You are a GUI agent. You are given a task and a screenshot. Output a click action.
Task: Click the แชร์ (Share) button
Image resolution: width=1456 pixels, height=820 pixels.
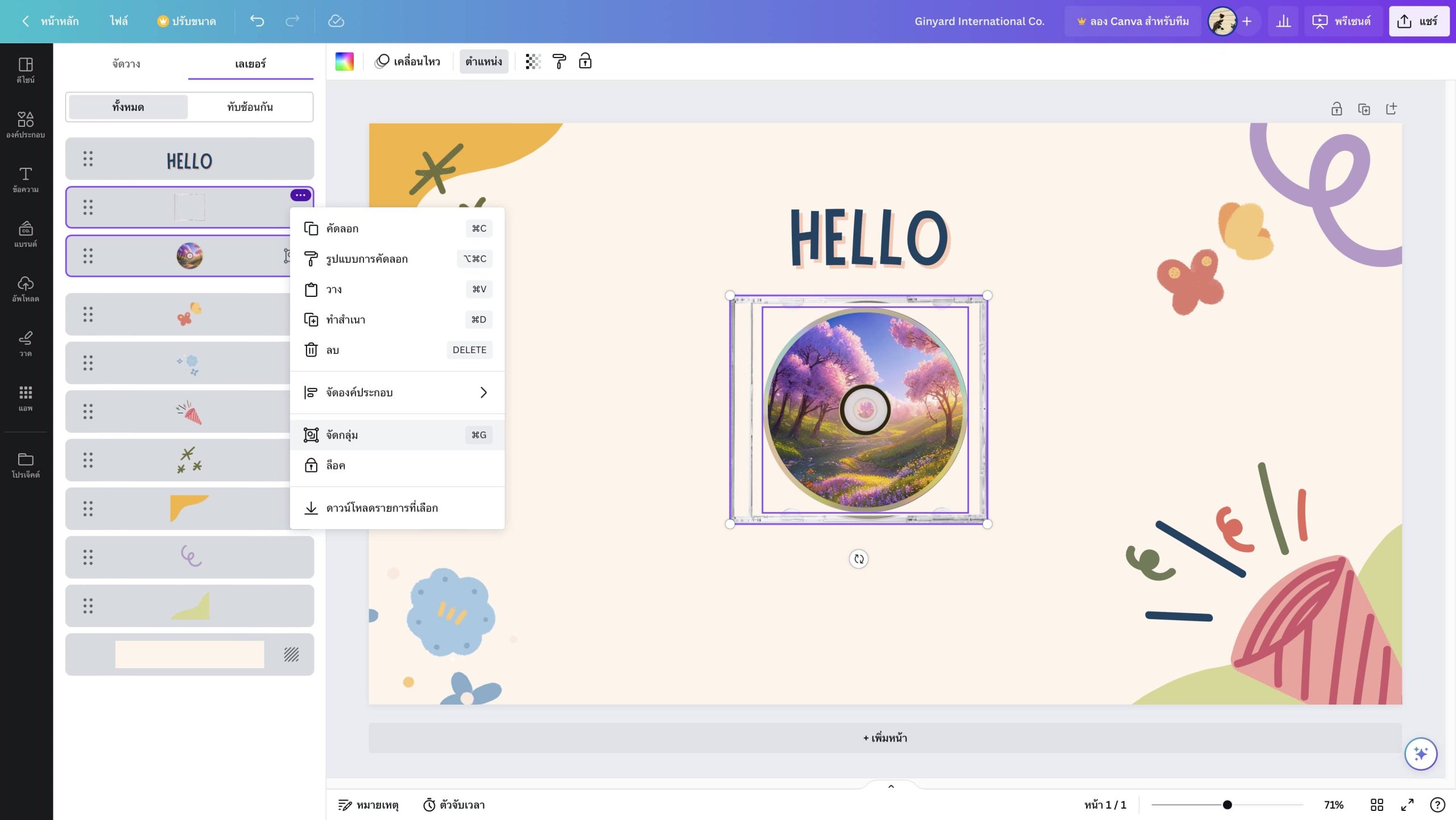click(1418, 21)
